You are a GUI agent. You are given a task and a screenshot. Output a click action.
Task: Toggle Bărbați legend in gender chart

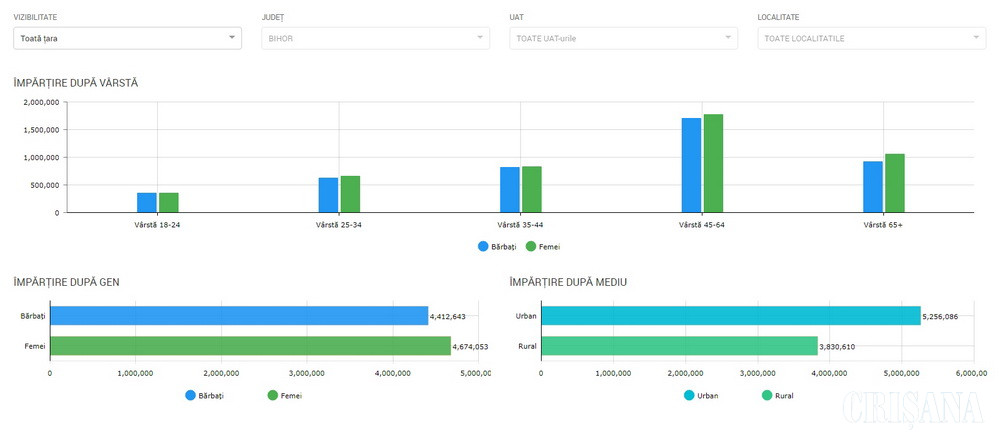[205, 396]
